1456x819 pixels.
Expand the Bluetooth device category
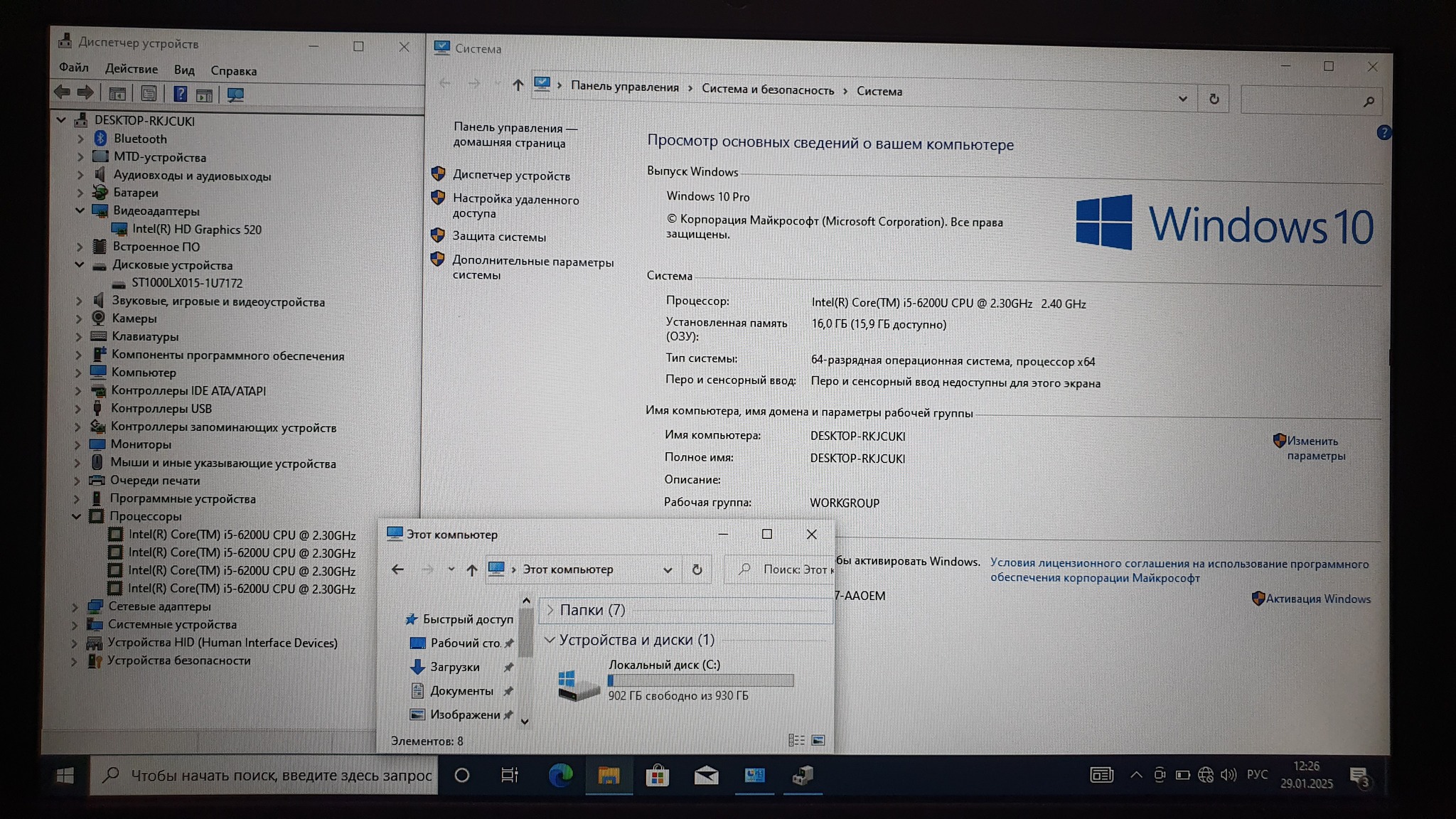tap(80, 139)
